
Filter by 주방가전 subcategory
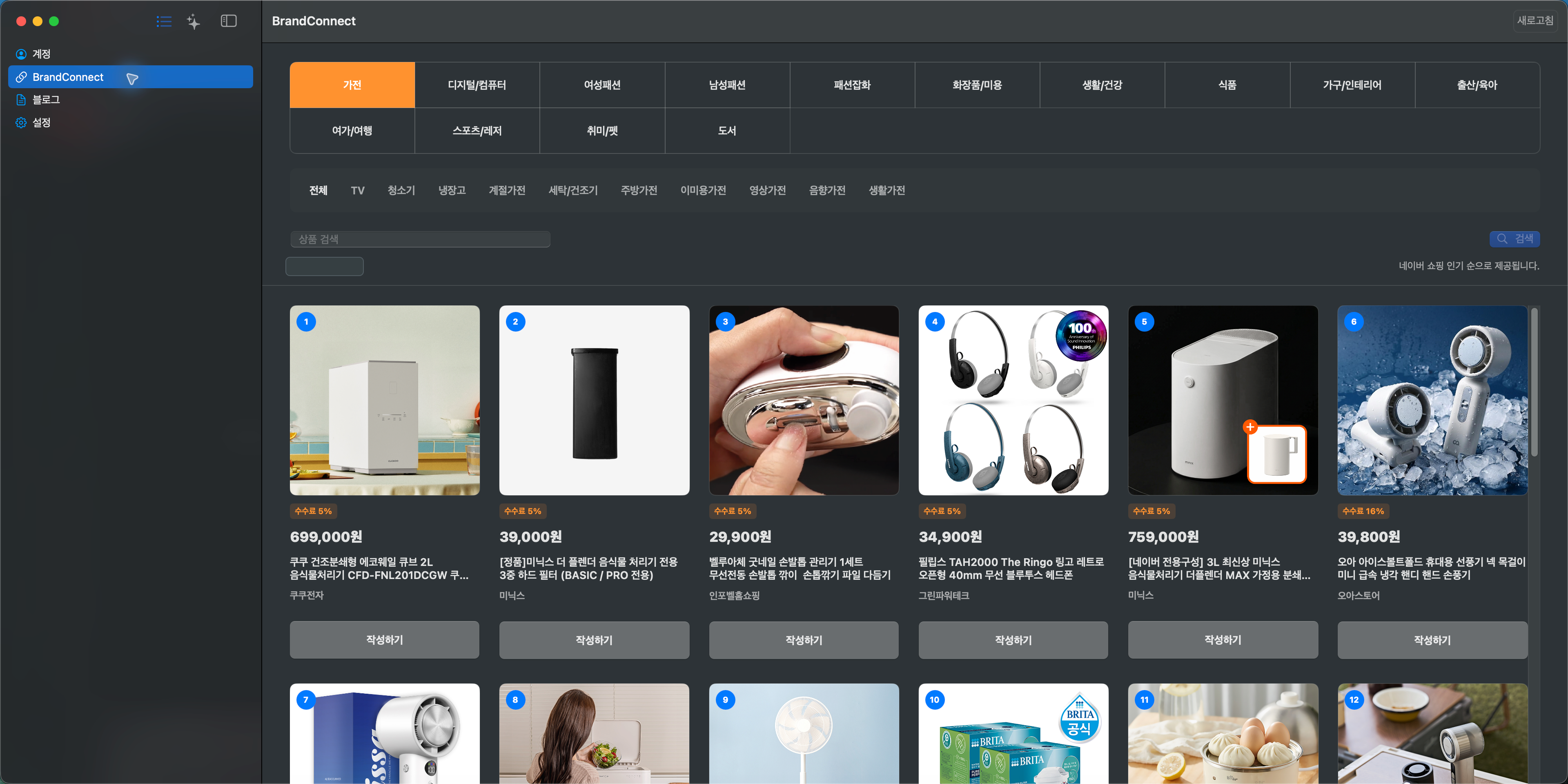(x=639, y=191)
